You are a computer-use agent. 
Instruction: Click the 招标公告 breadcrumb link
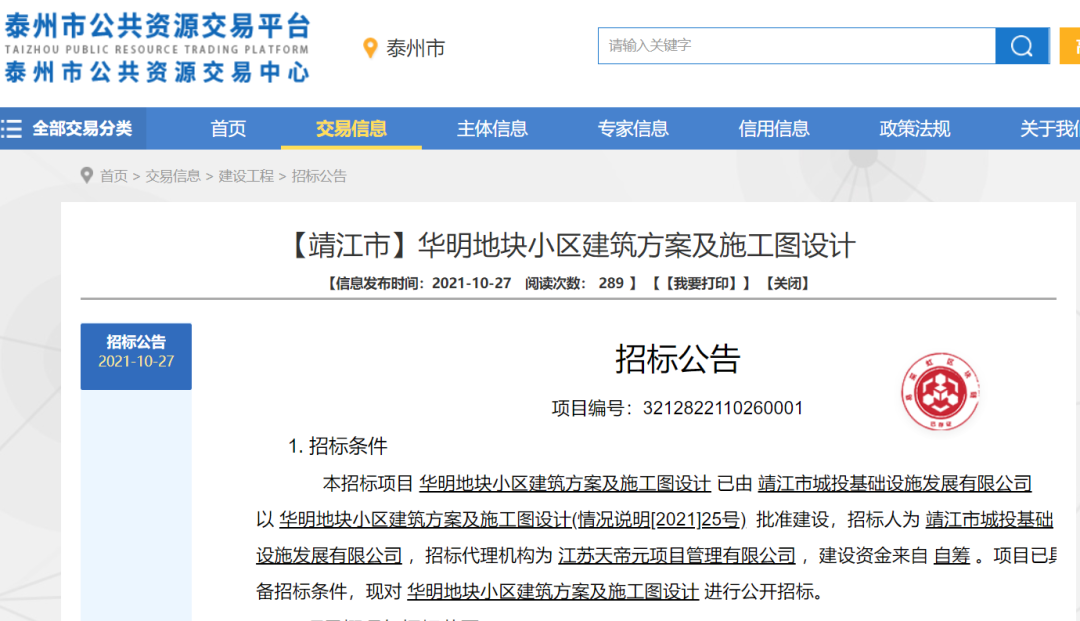[319, 176]
